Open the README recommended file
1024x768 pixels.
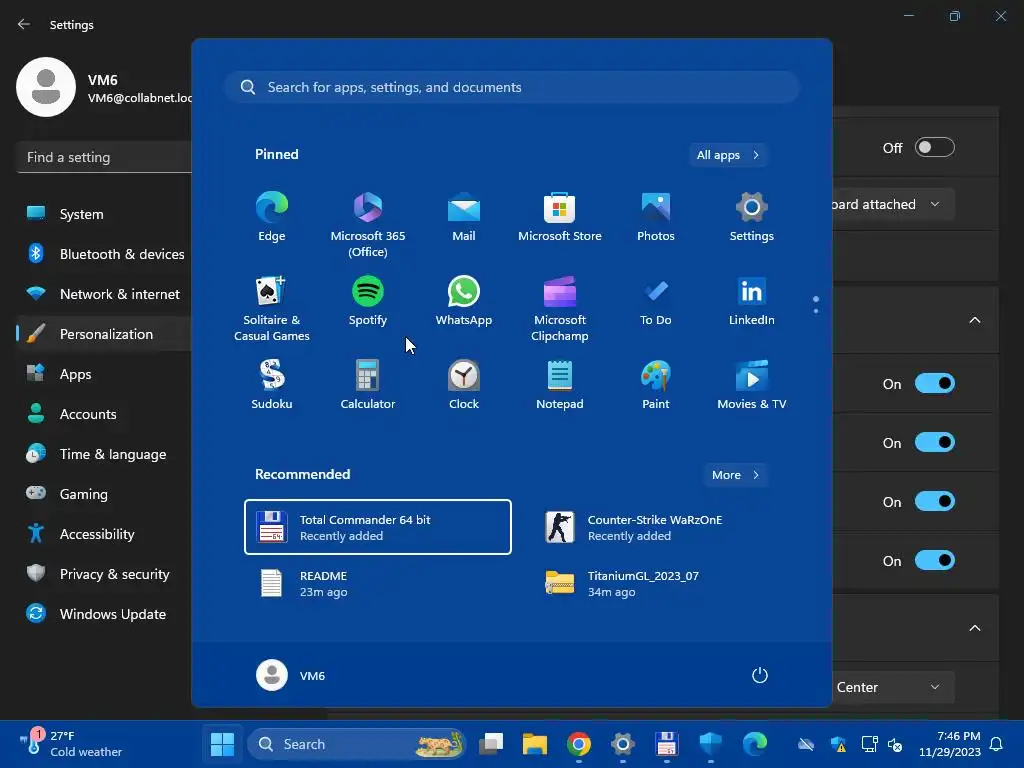[377, 583]
